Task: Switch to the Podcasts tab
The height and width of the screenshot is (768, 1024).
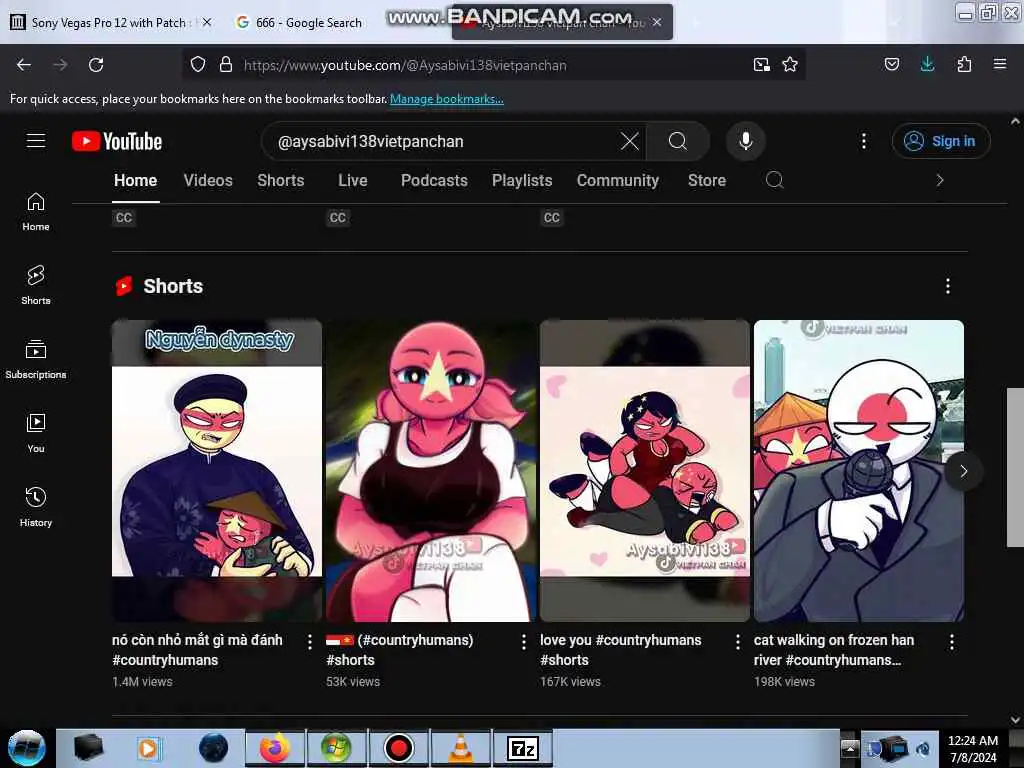Action: tap(434, 181)
